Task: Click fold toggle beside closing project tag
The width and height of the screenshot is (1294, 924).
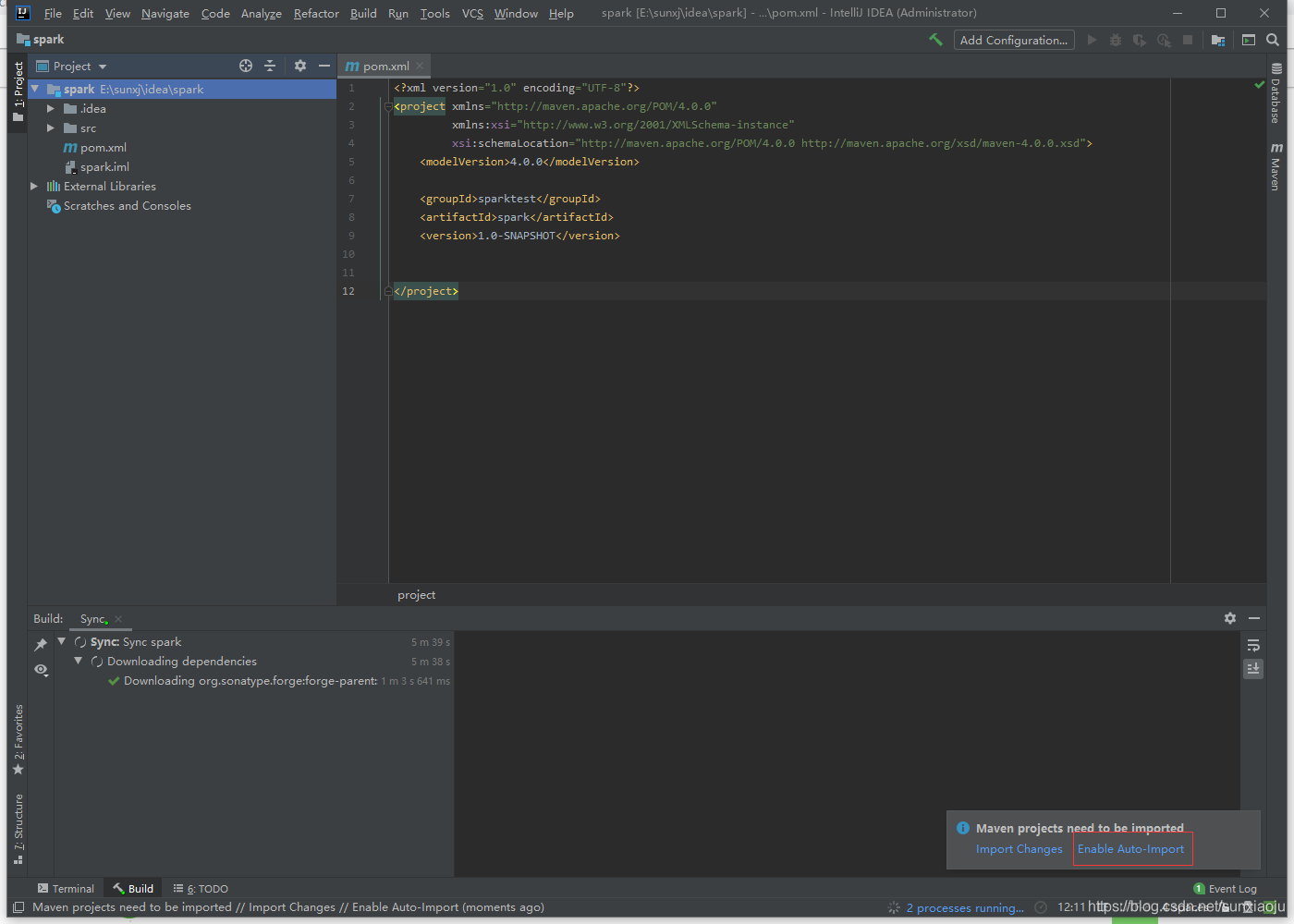Action: pyautogui.click(x=388, y=291)
